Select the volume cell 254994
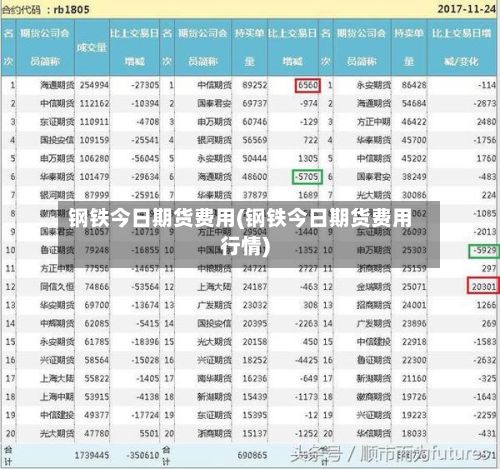Screen dimensions: 500x469 94,85
